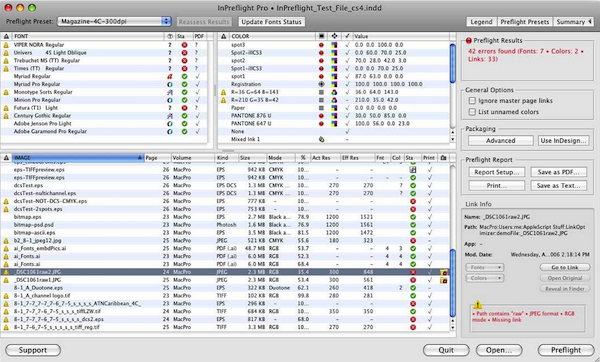Viewport: 600px width, 362px height.
Task: Click the color type column header icon
Action: tap(321, 36)
